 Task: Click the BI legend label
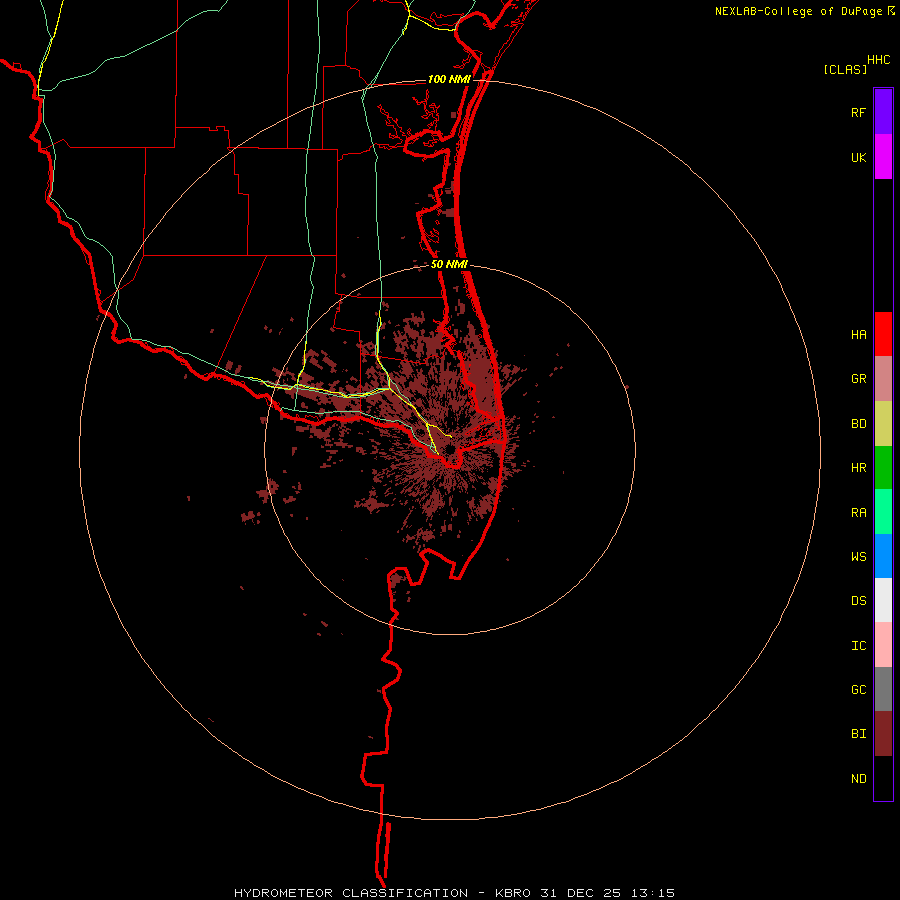click(x=858, y=734)
